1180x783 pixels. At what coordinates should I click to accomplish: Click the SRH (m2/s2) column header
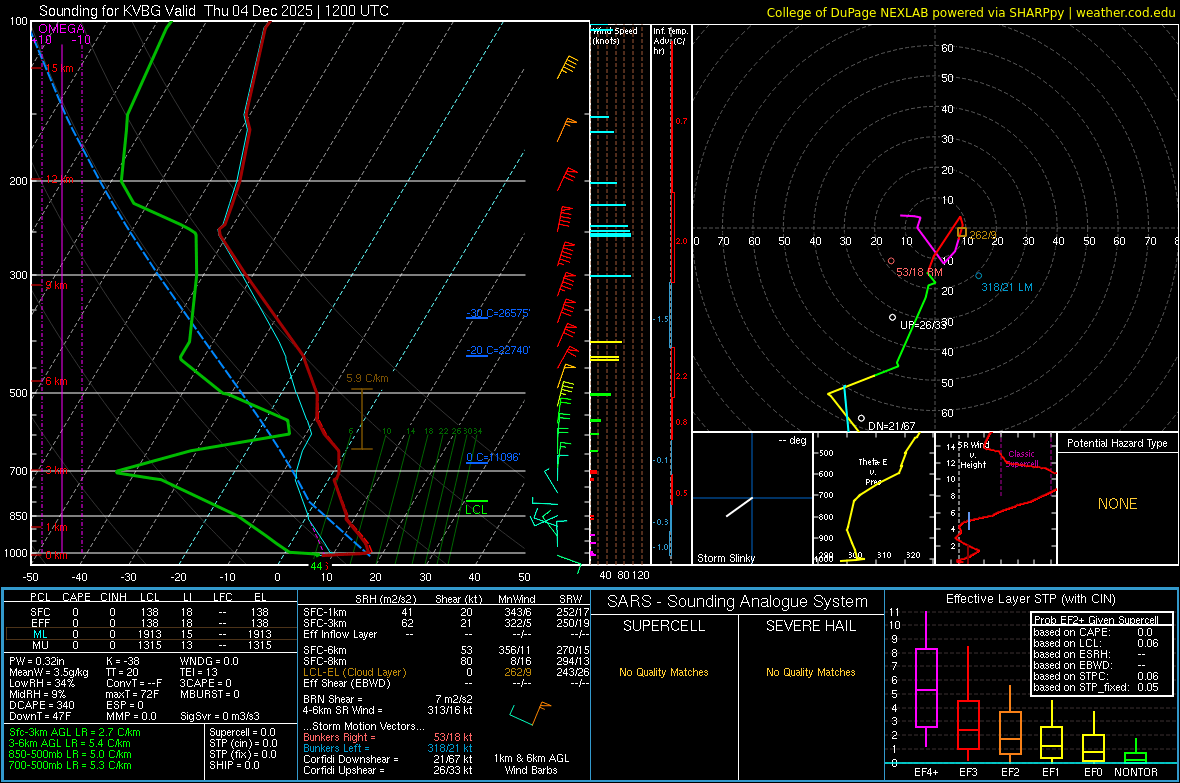(x=386, y=599)
